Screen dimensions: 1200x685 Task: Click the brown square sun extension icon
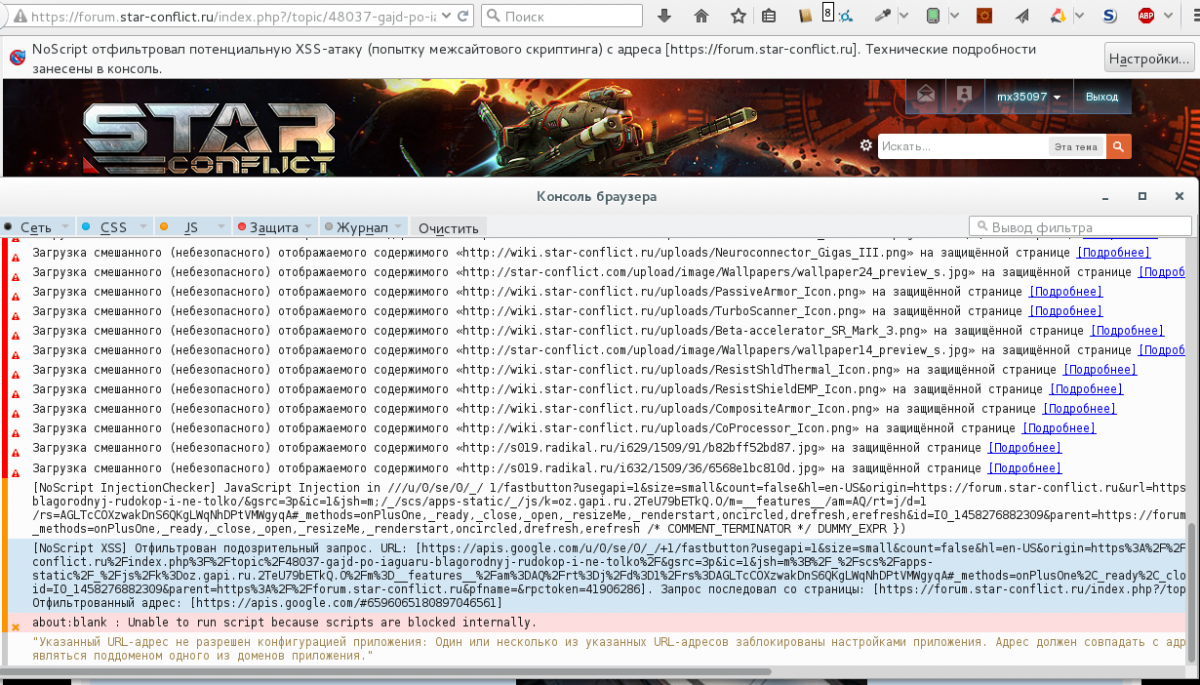click(984, 16)
